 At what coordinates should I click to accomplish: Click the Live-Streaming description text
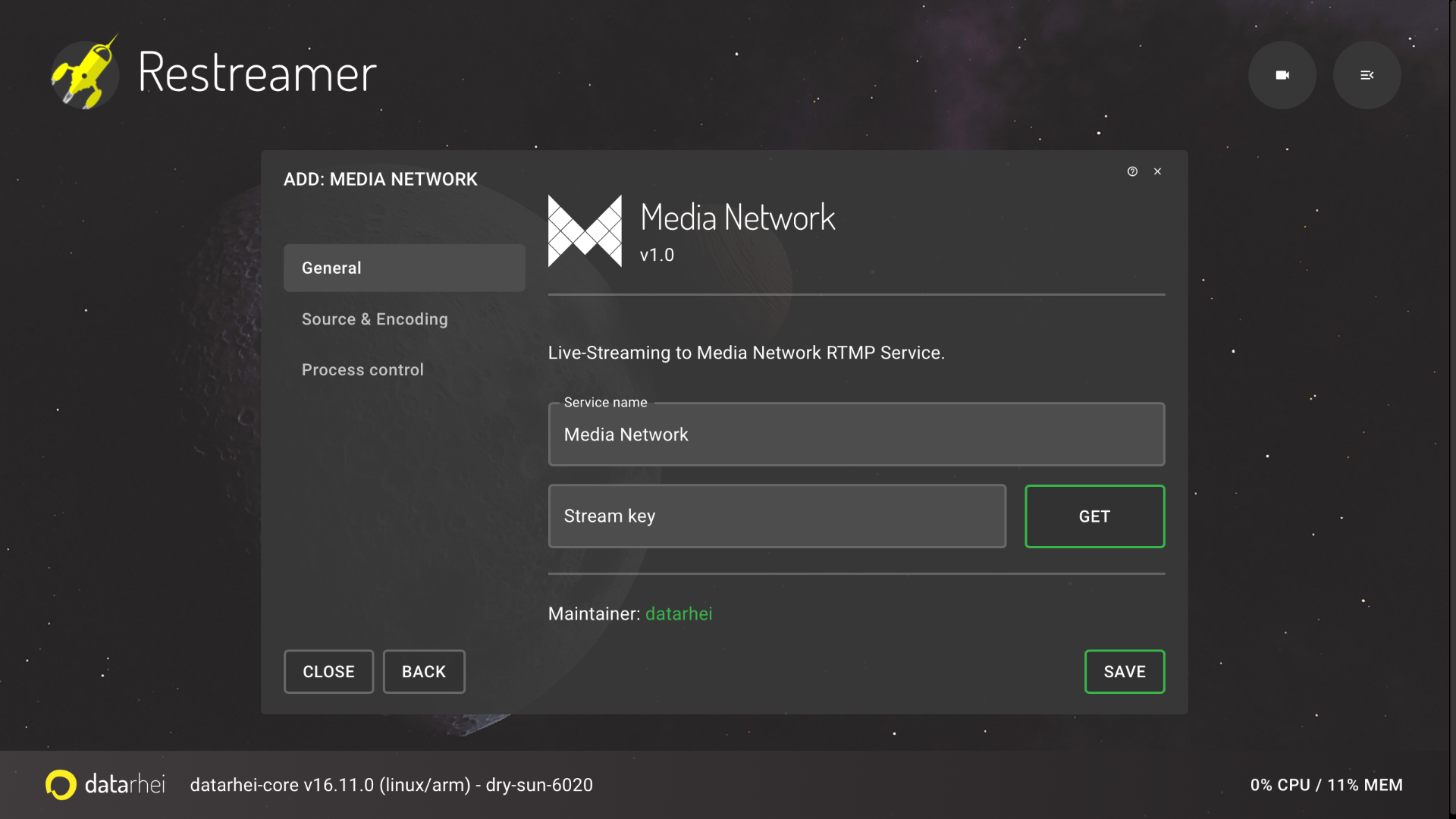tap(746, 353)
